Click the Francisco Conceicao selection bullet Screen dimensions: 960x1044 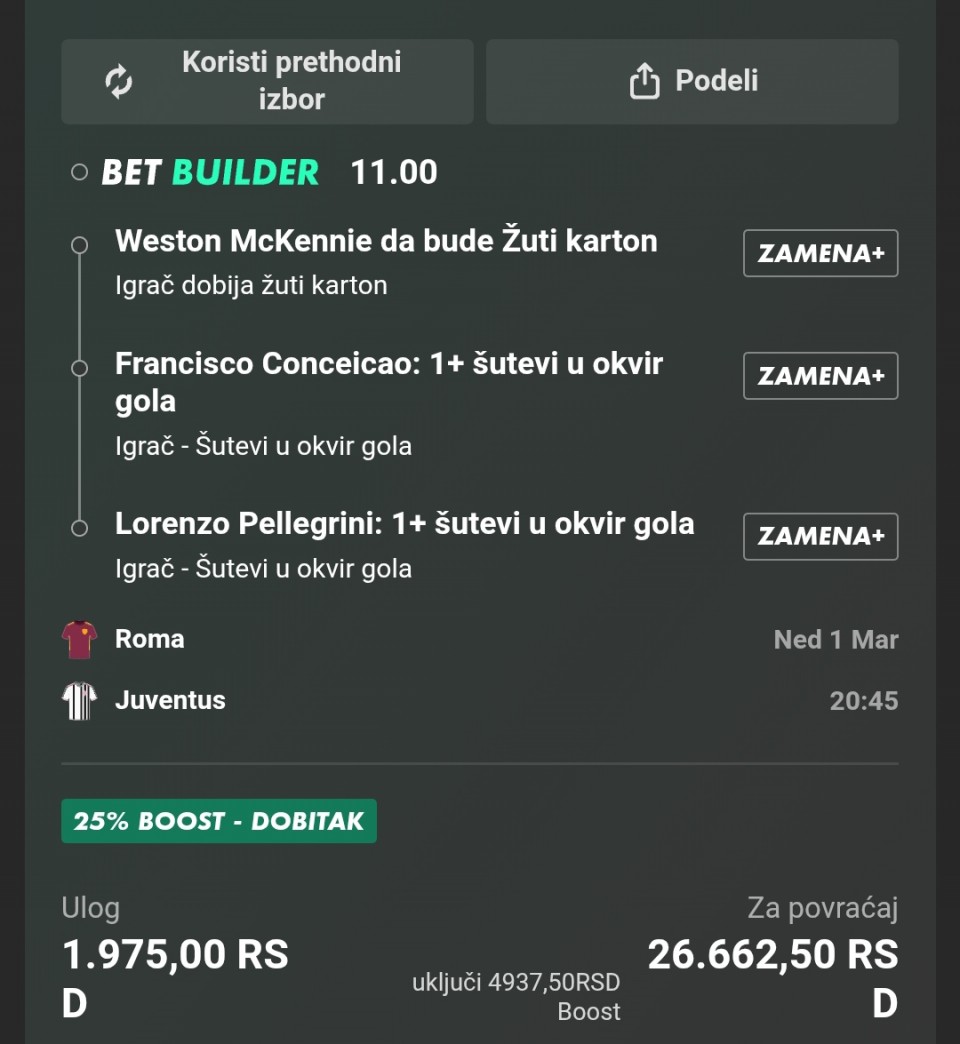(x=80, y=368)
